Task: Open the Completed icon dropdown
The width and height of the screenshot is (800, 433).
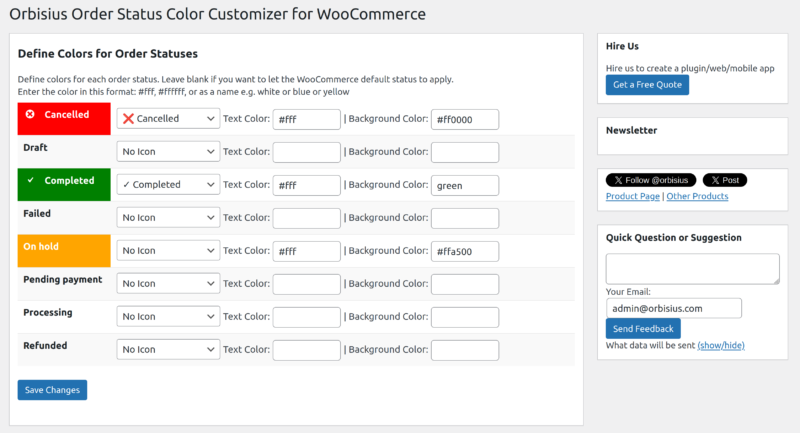Action: point(168,185)
